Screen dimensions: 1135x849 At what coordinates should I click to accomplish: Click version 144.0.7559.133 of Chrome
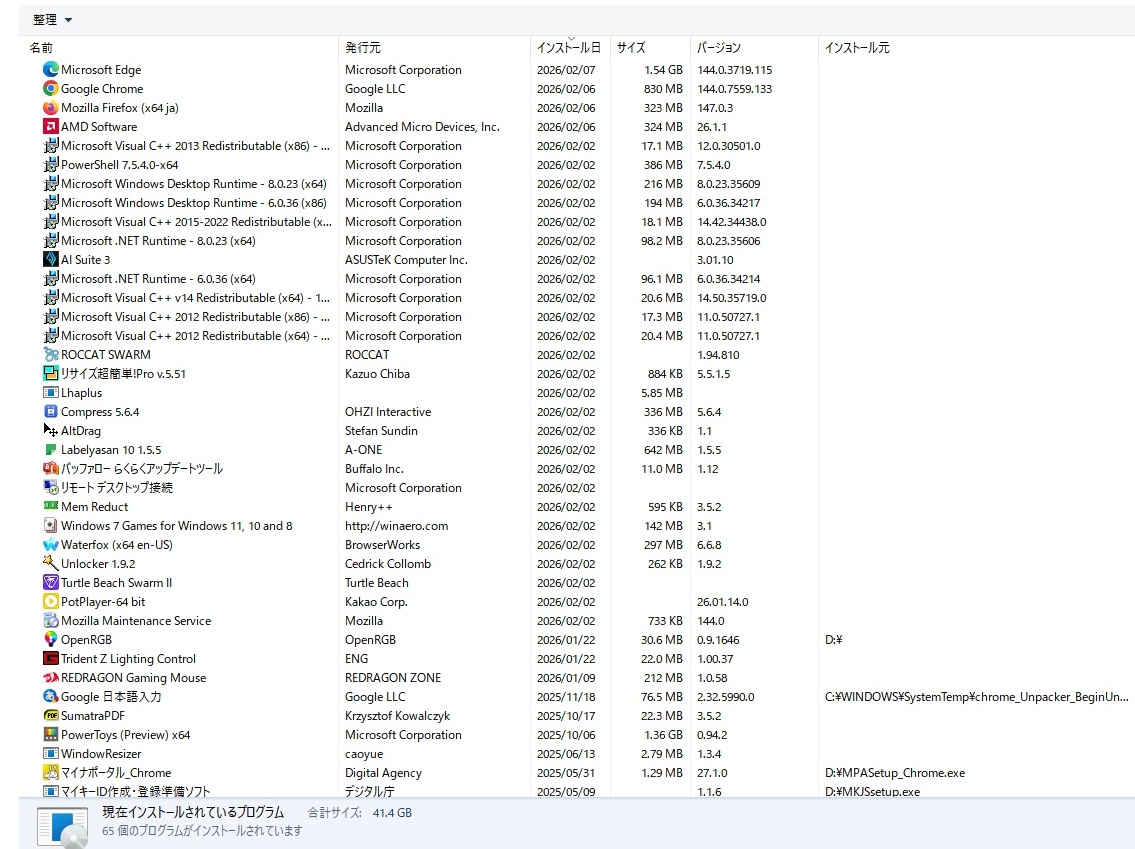click(x=734, y=88)
